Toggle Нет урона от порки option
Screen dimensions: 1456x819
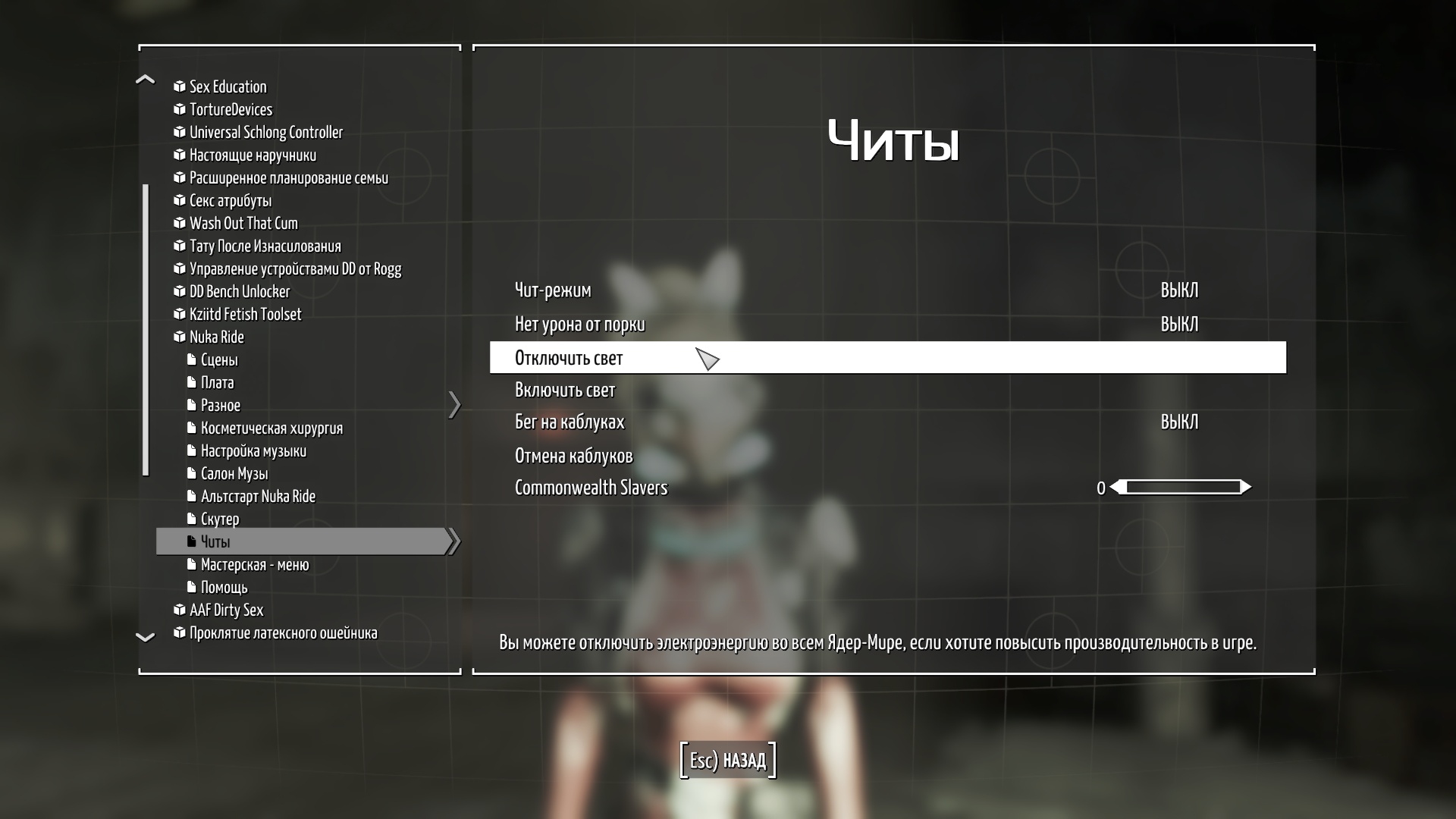pos(1178,325)
